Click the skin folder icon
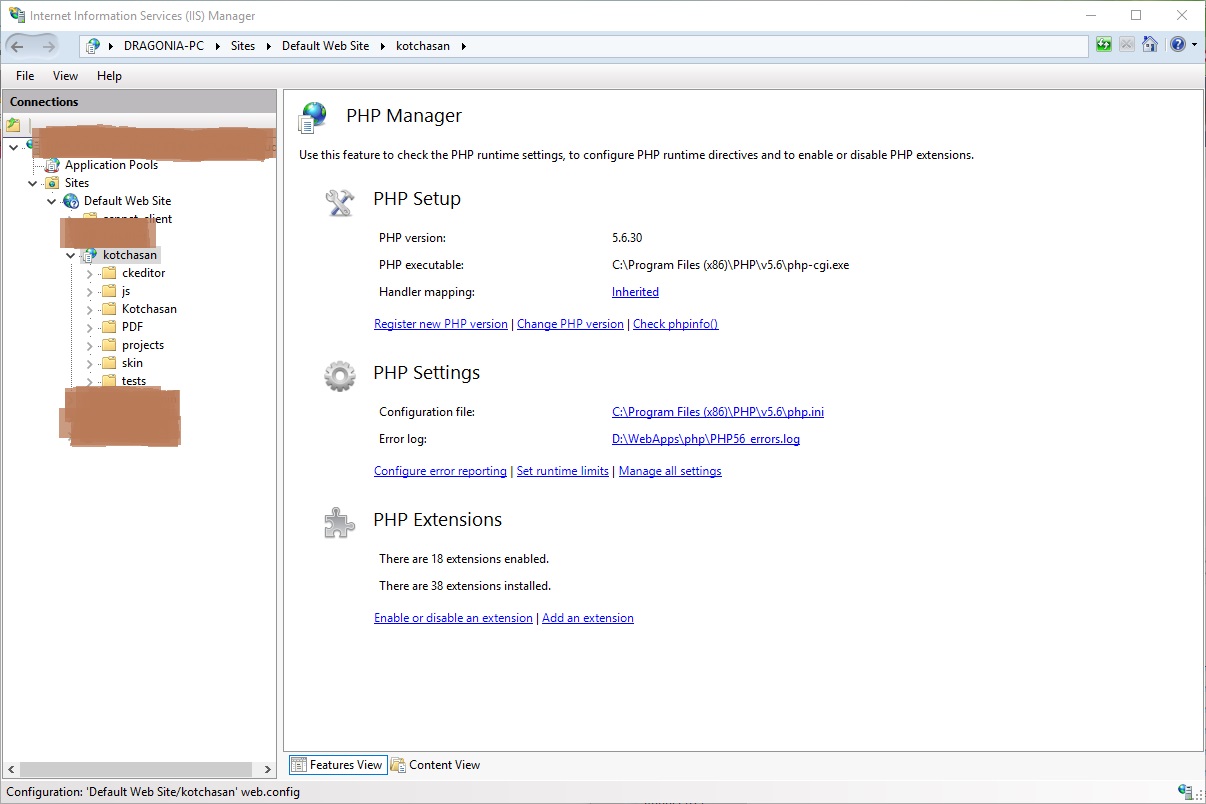Screen dimensions: 1206x804 click(110, 363)
